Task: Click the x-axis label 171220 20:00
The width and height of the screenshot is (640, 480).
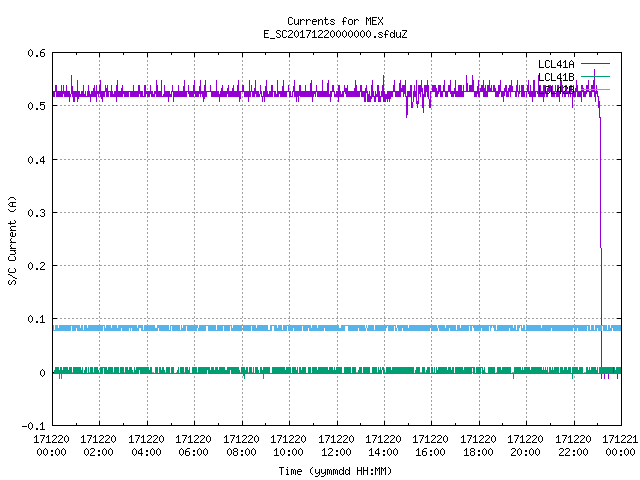Action: (525, 446)
